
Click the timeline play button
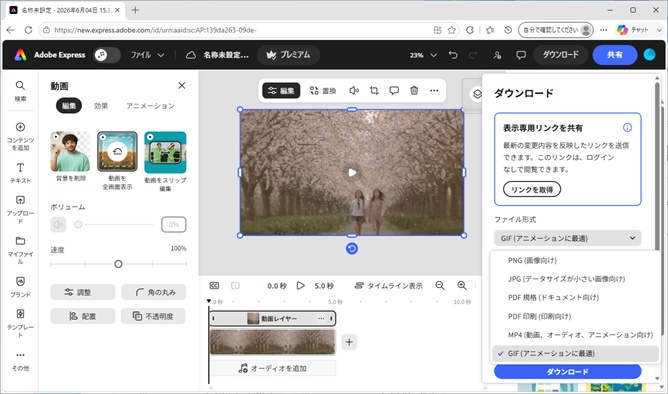pyautogui.click(x=301, y=285)
